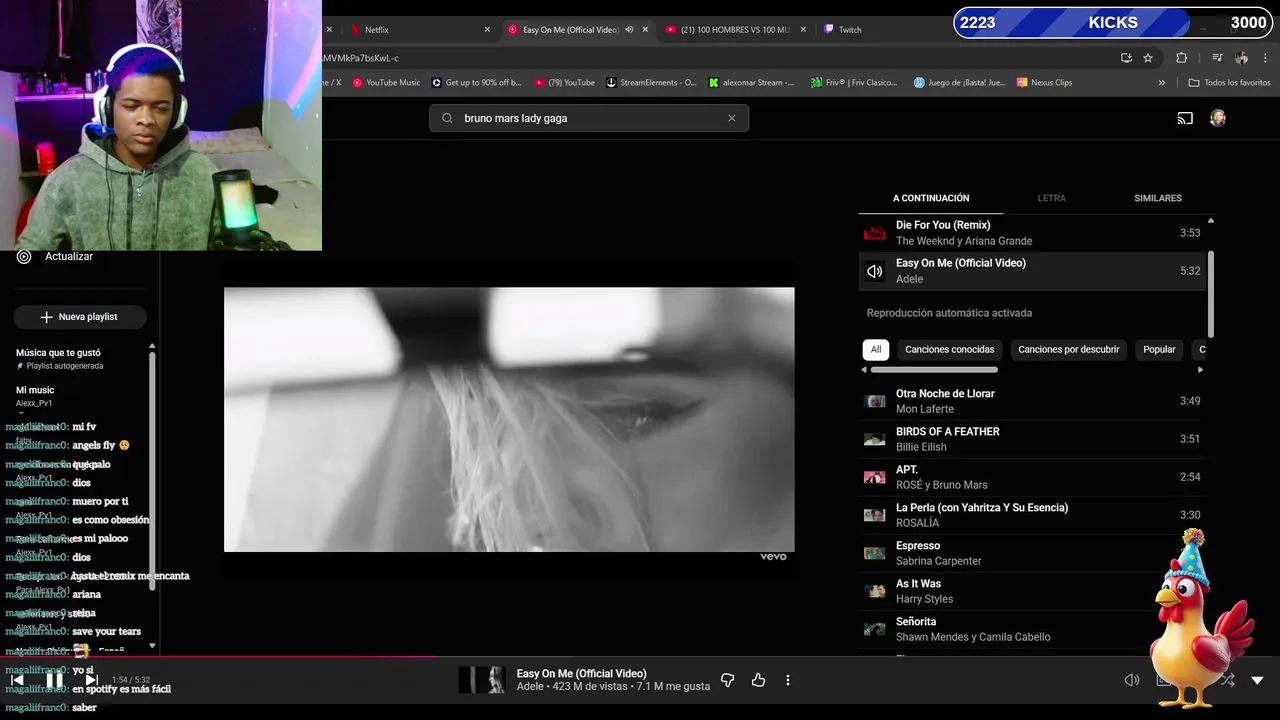
Task: Select the 'Canciones conocidas' filter chip
Action: (950, 349)
